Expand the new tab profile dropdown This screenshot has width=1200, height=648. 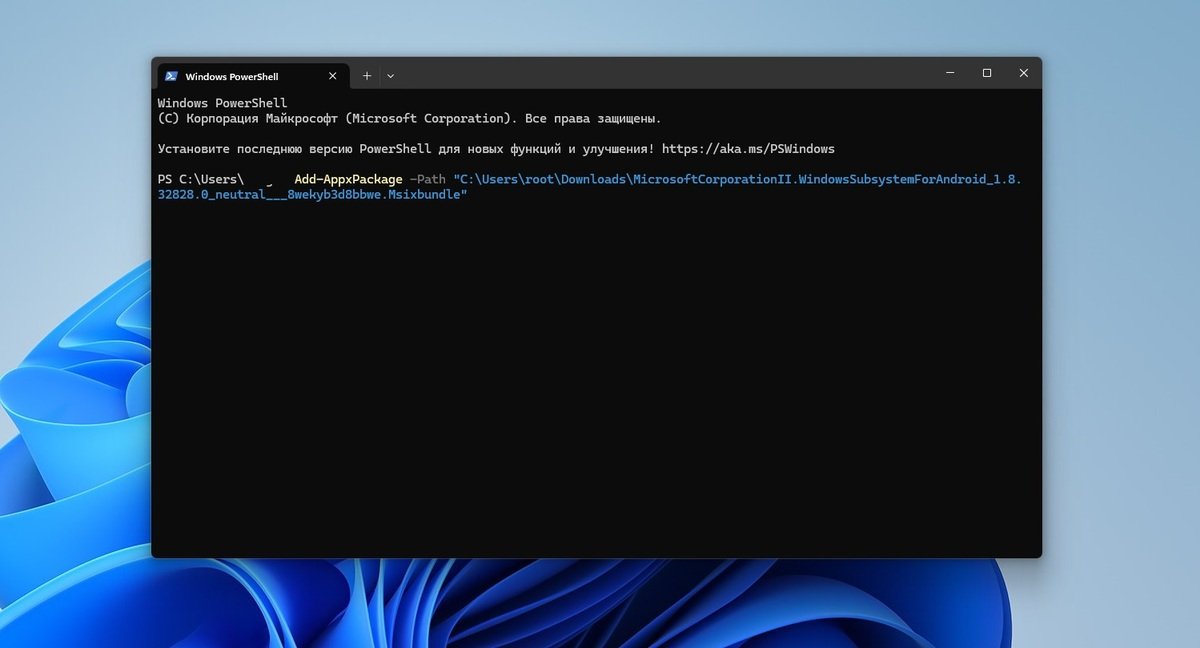coord(390,76)
